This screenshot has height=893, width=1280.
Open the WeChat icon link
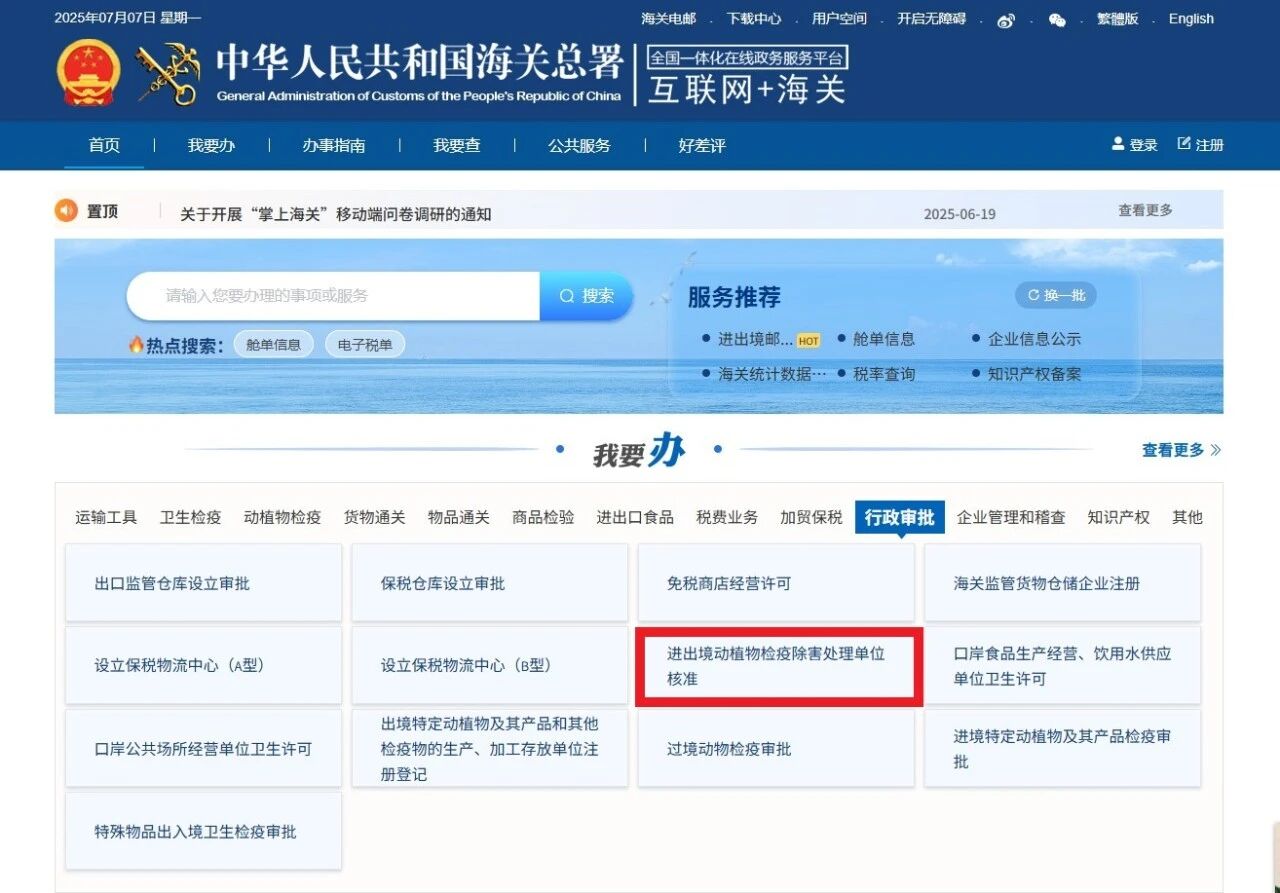click(x=1057, y=20)
